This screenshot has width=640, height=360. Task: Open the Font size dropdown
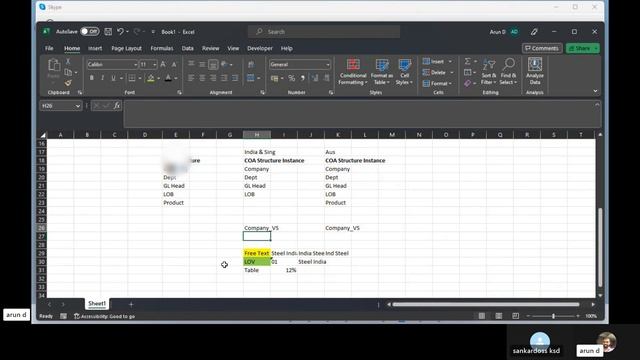[155, 64]
